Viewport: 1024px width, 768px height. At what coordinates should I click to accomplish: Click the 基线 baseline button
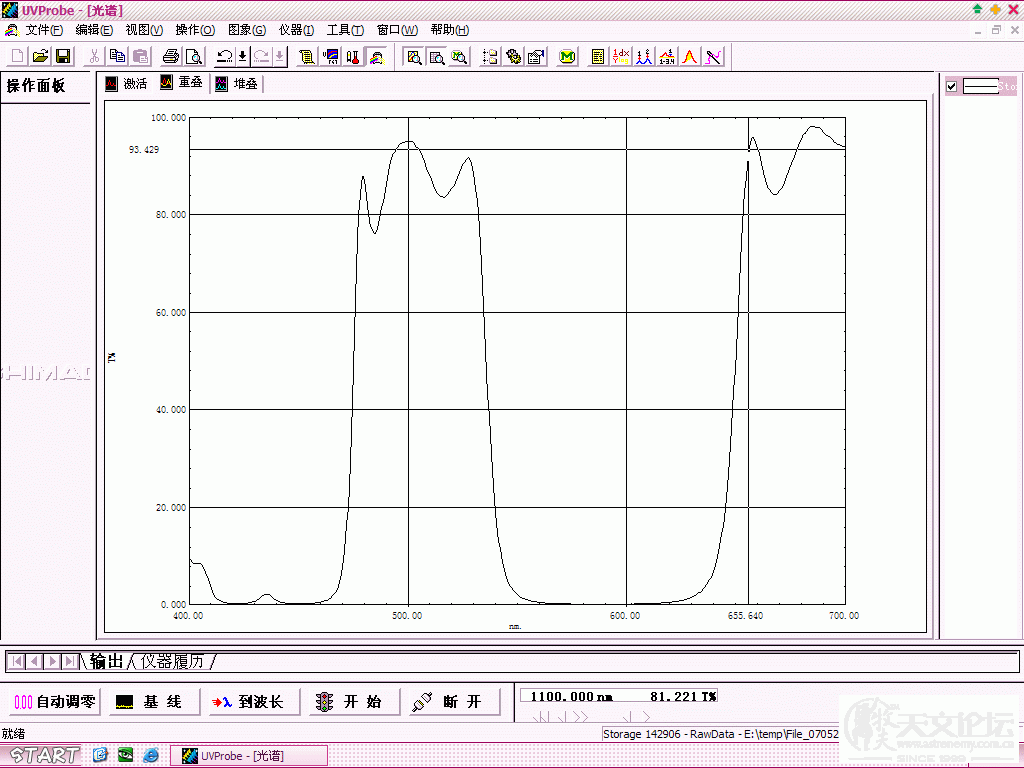point(154,702)
